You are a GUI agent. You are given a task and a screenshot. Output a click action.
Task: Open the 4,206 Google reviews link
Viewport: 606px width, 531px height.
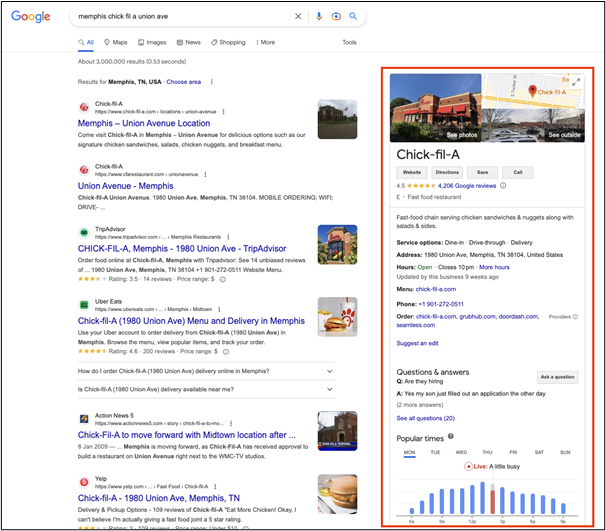click(466, 186)
